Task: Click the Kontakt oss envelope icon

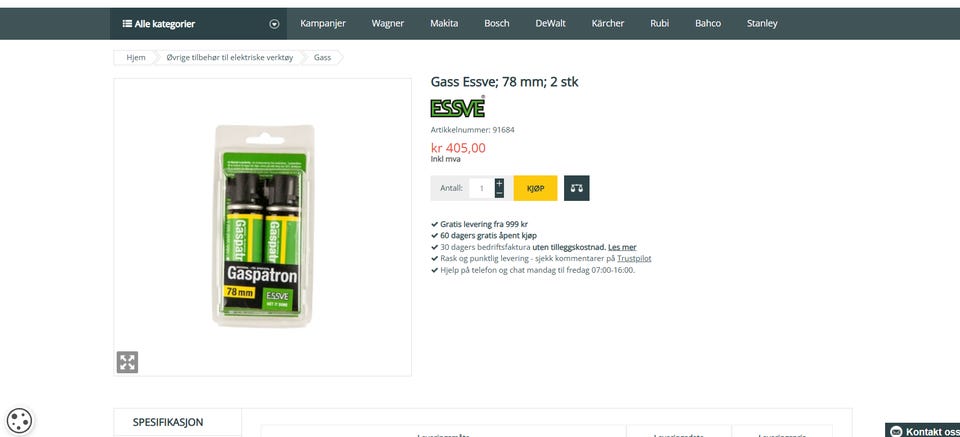Action: [896, 431]
